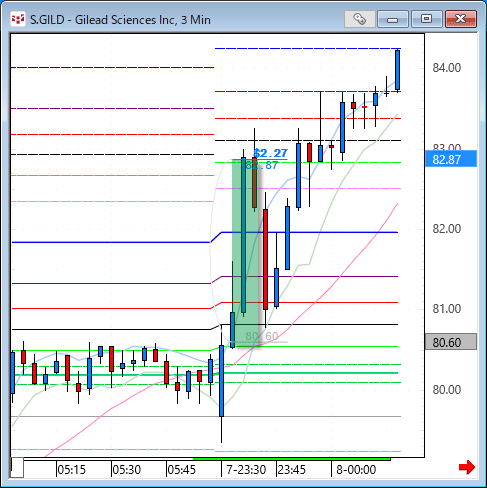Click the red scroll-right arrow
487x488 pixels.
click(x=467, y=467)
